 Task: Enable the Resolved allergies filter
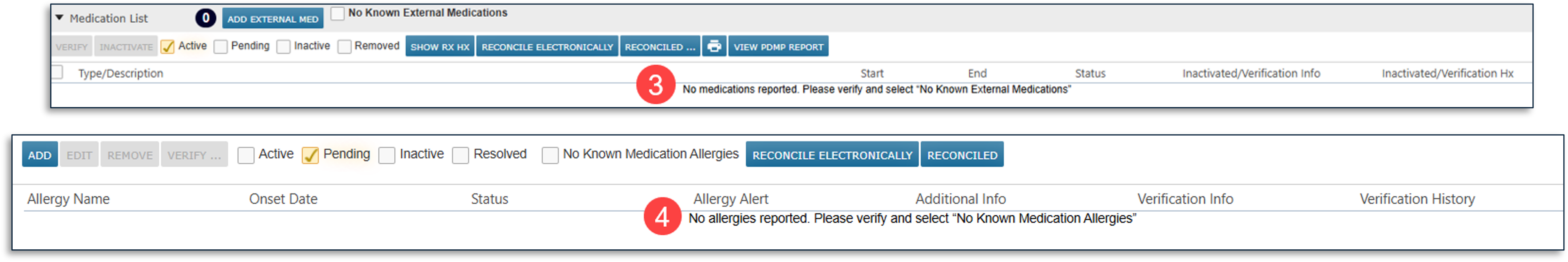click(460, 155)
